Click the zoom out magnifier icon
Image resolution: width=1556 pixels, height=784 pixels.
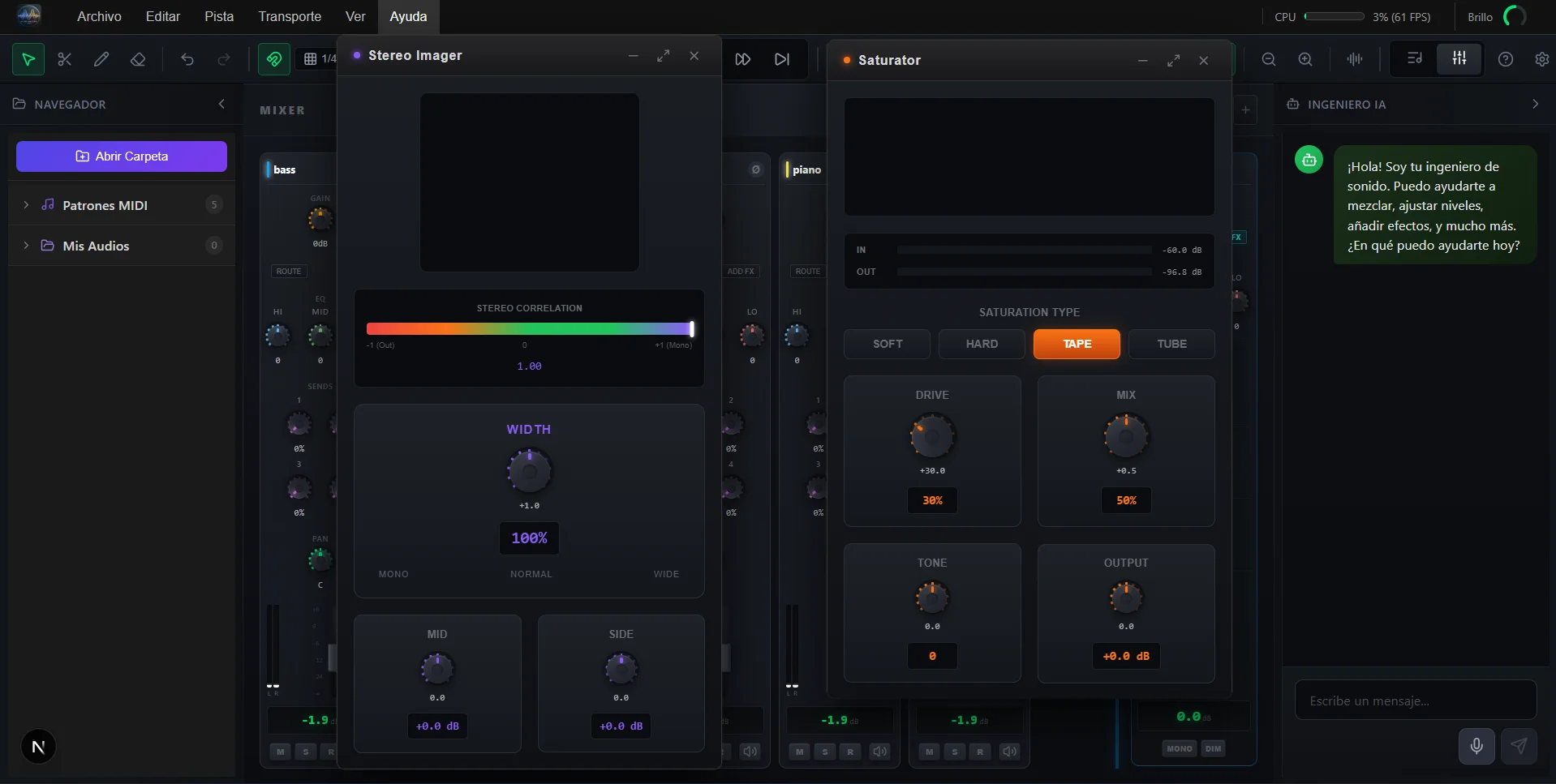pos(1269,59)
